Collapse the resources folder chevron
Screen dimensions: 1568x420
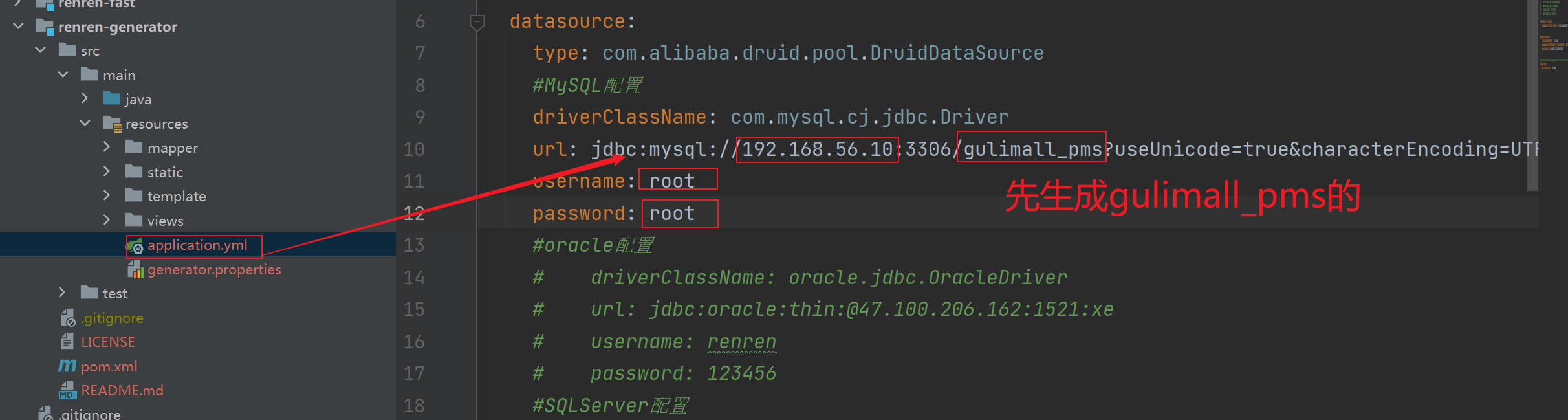(x=85, y=123)
